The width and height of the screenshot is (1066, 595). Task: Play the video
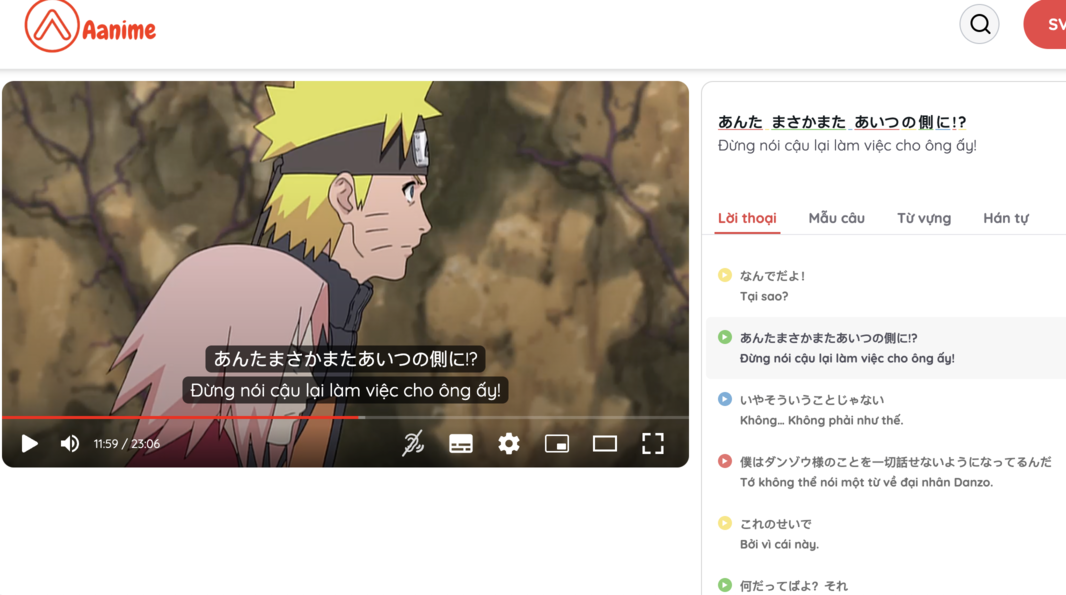[29, 443]
